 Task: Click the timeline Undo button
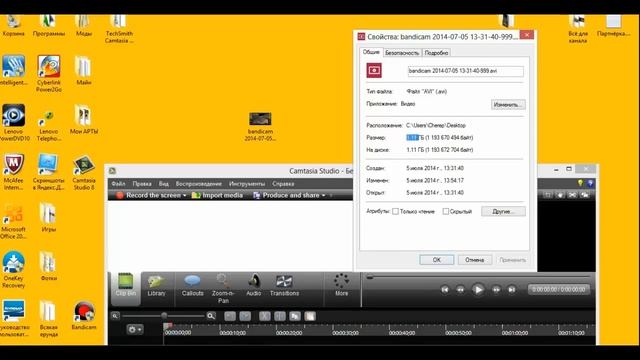(x=230, y=316)
